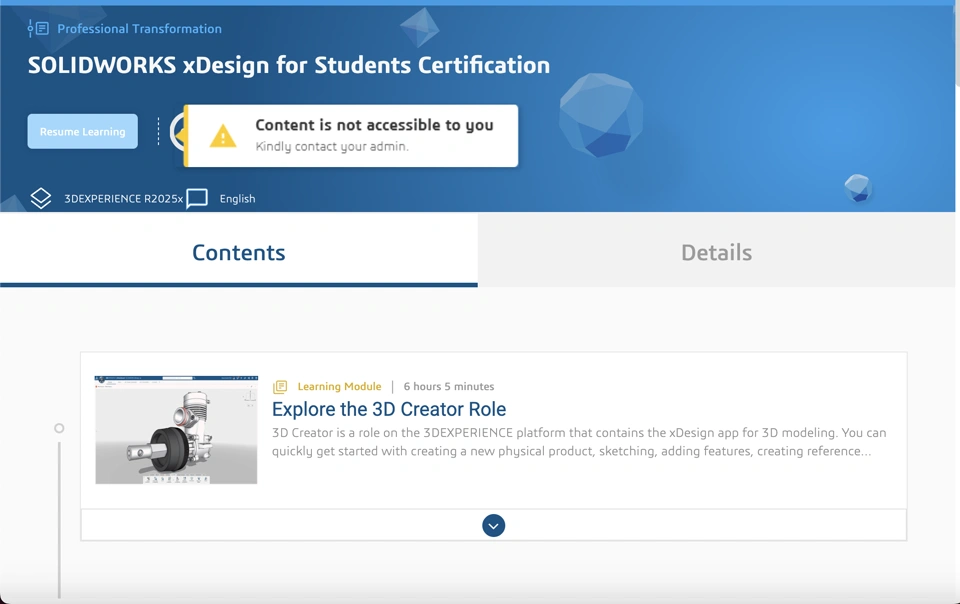Click the 3D Creator module description text
Viewport: 960px width, 604px height.
(578, 442)
